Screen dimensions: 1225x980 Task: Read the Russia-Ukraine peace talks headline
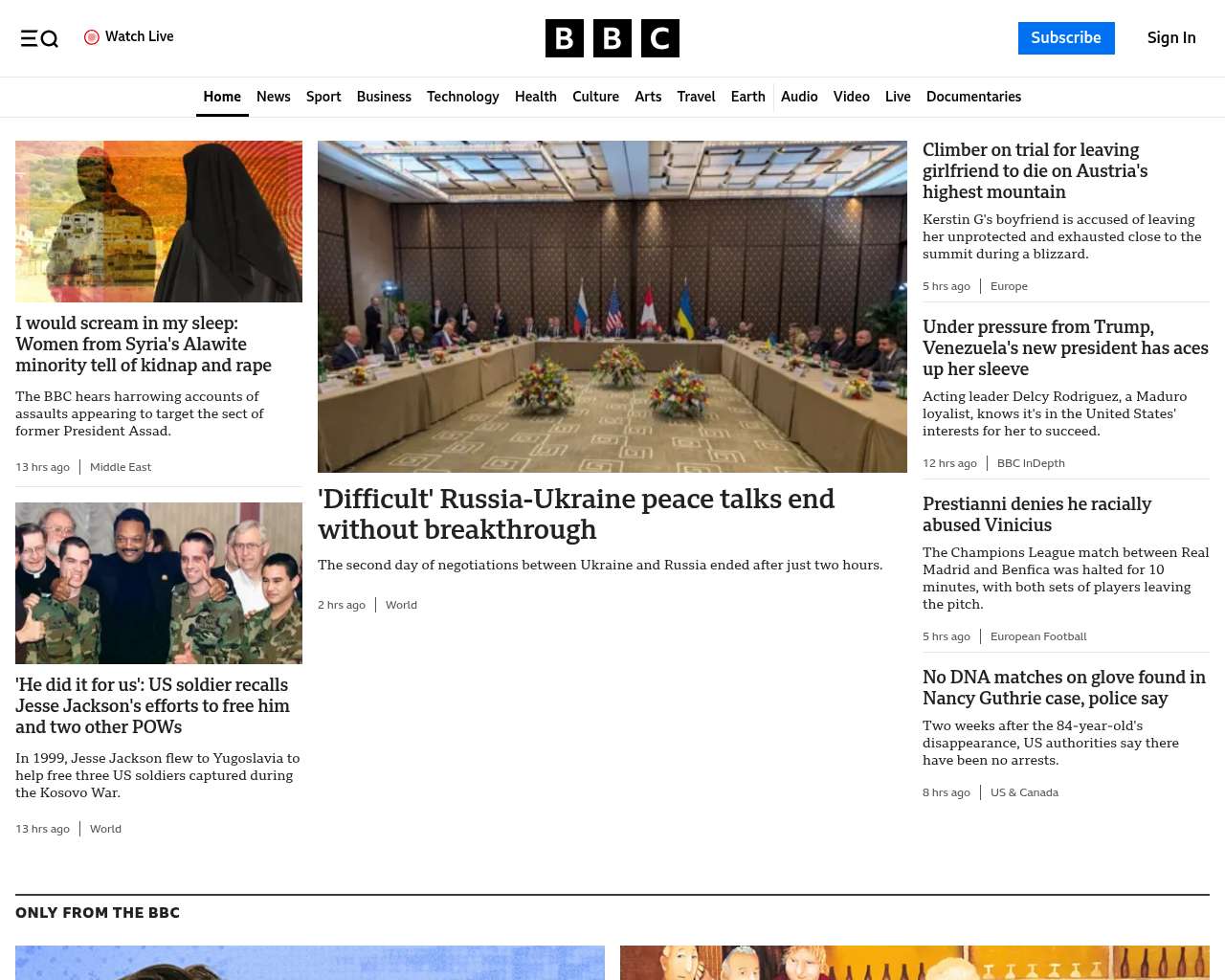[x=575, y=514]
